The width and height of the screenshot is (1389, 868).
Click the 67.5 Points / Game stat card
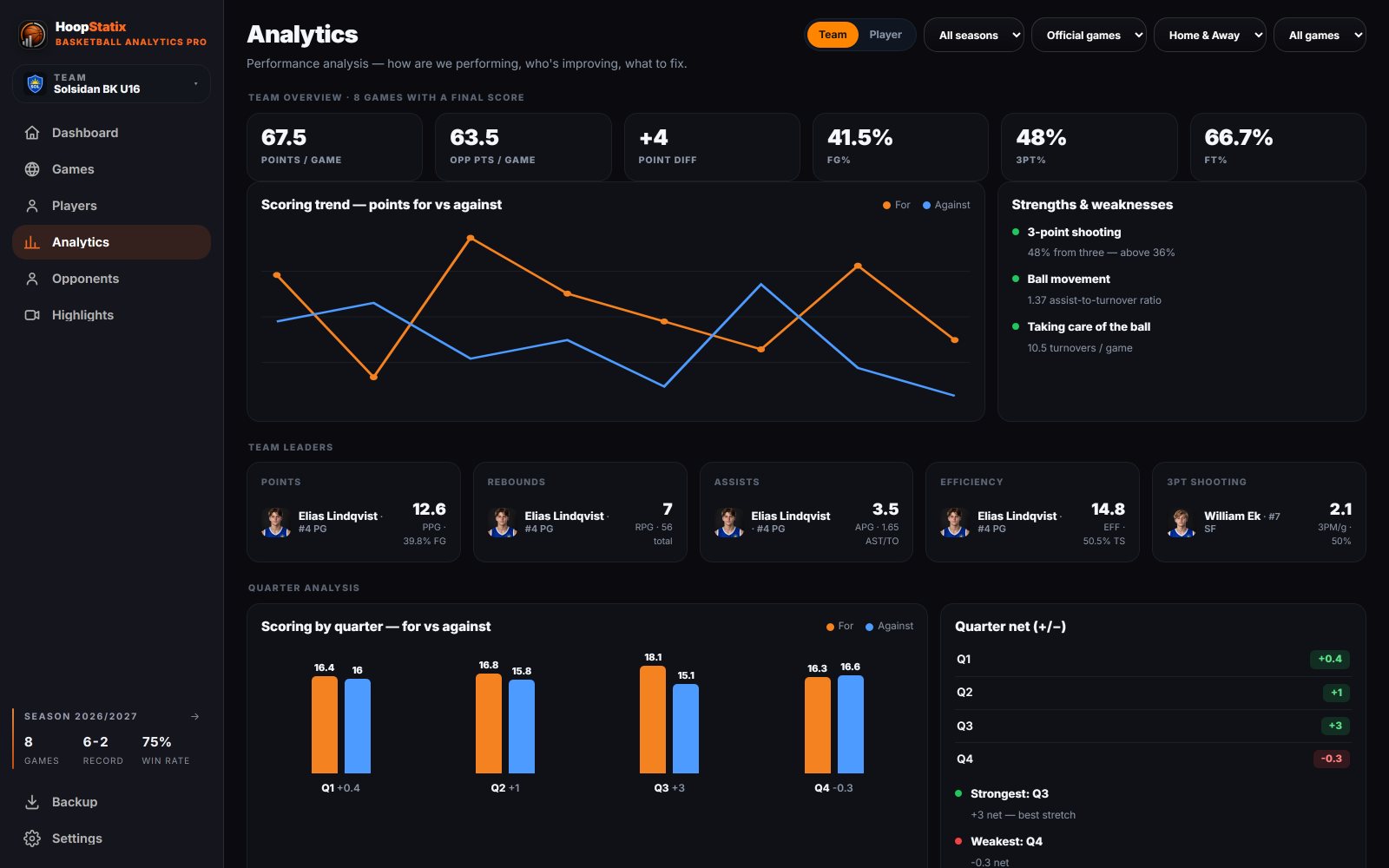(334, 147)
